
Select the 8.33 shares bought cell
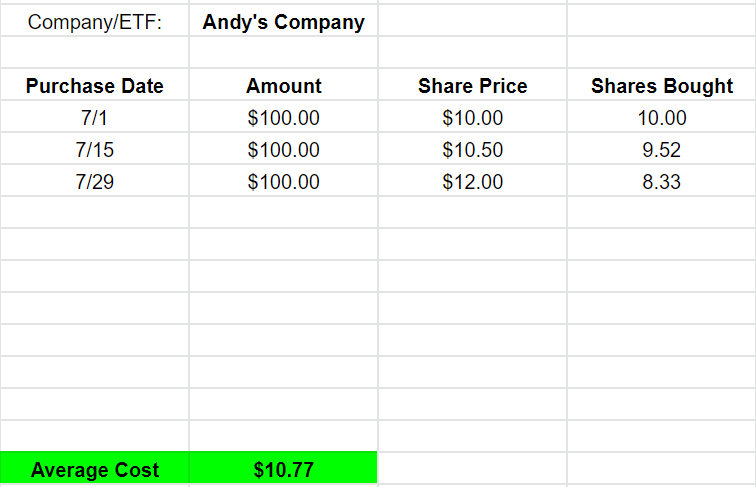[x=662, y=181]
